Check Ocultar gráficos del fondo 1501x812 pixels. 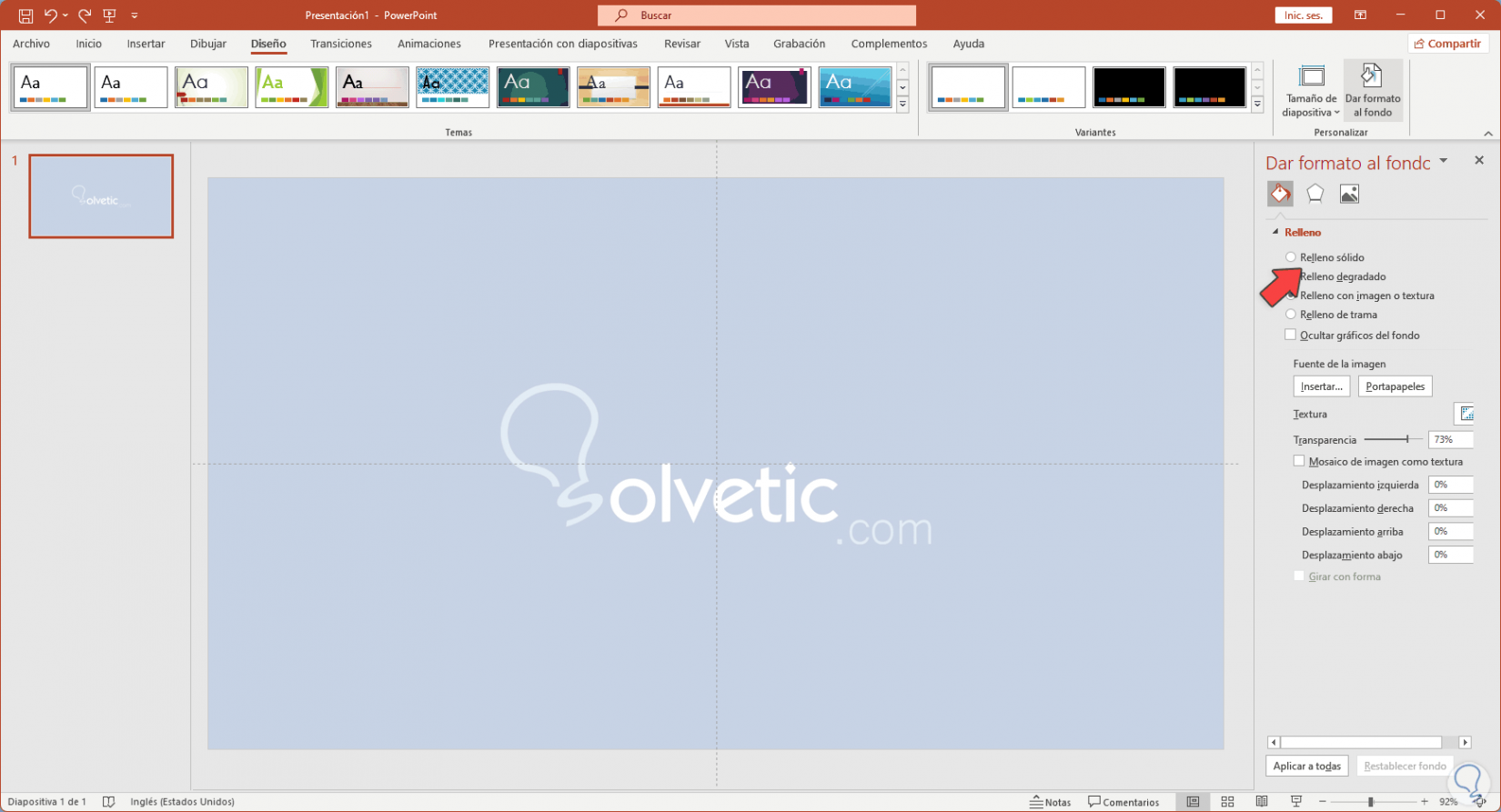tap(1290, 335)
